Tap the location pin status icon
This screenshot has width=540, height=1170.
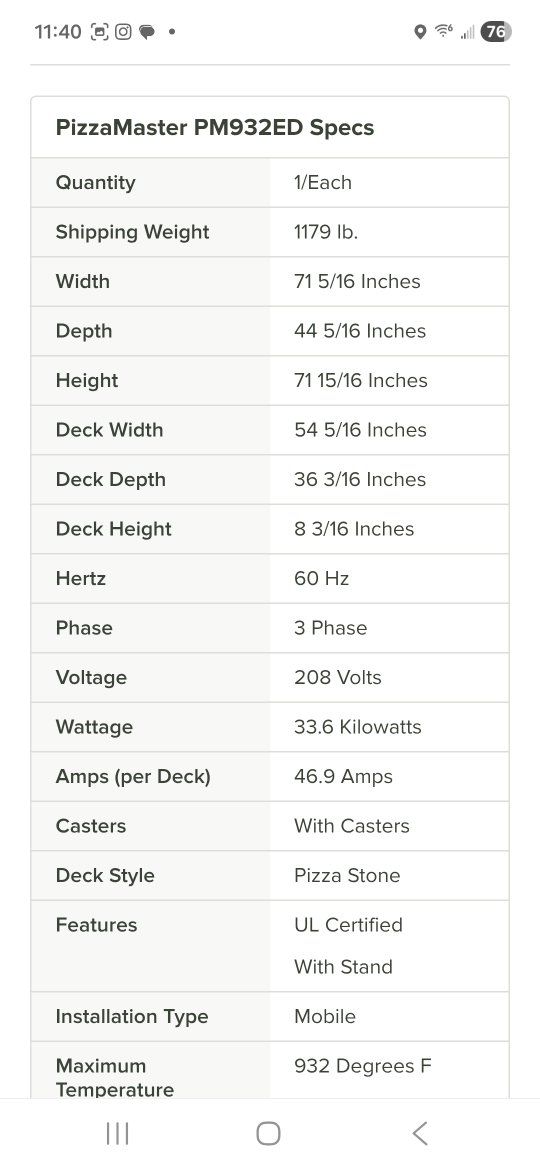pos(420,31)
